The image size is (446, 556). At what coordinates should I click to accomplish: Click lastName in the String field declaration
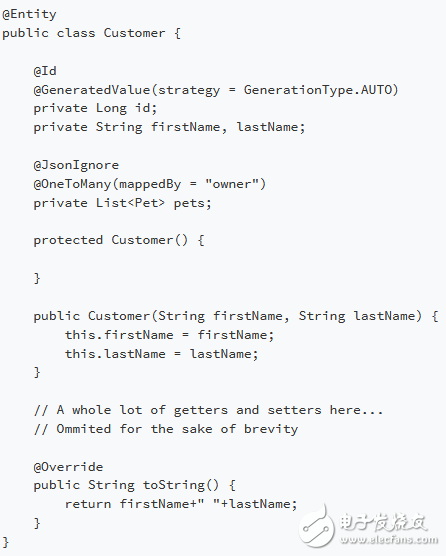[268, 127]
